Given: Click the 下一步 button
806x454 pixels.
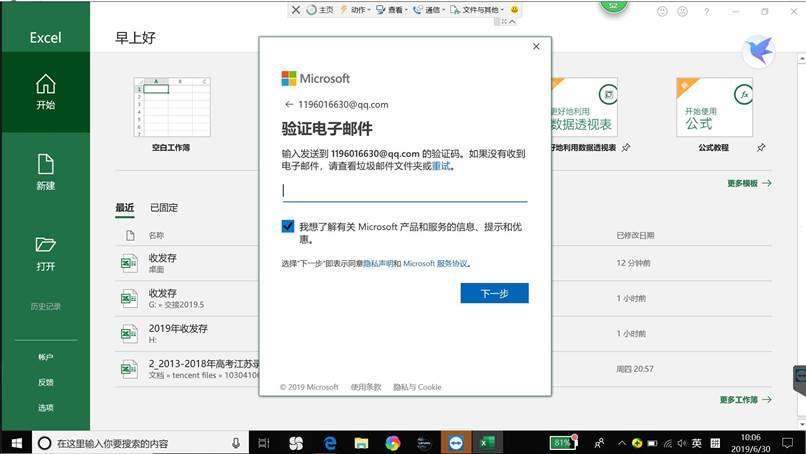Looking at the screenshot, I should (x=494, y=293).
